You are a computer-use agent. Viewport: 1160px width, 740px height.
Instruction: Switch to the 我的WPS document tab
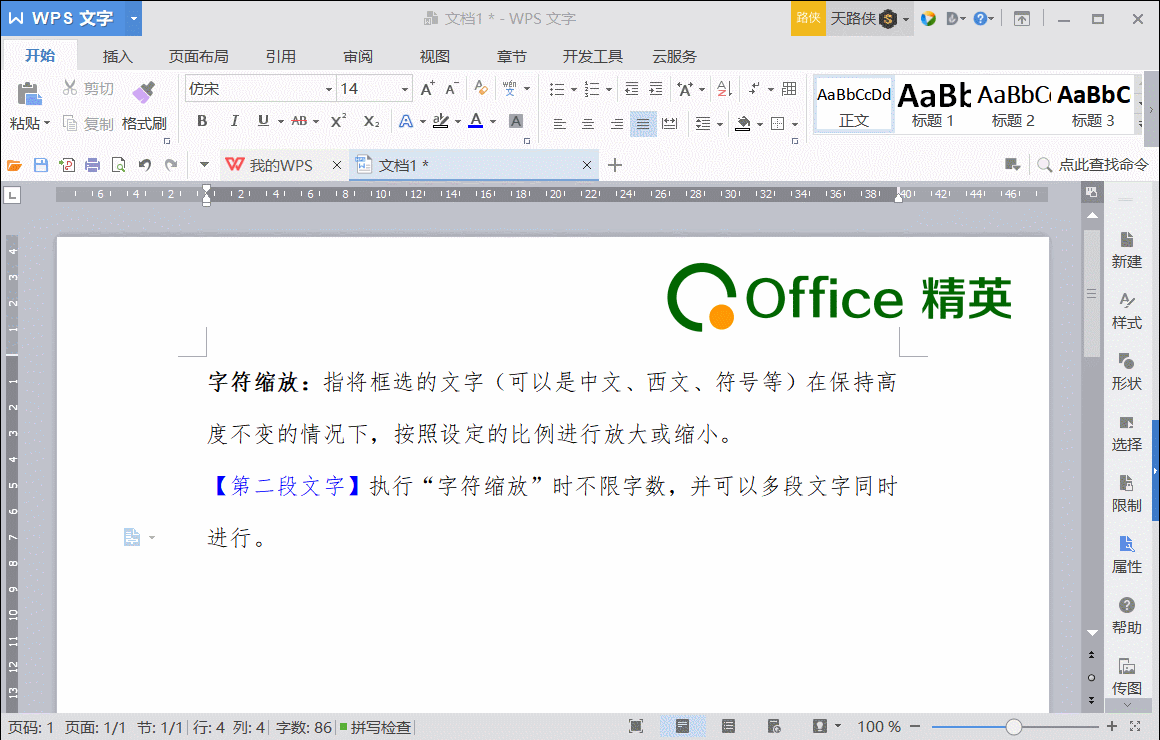(281, 165)
